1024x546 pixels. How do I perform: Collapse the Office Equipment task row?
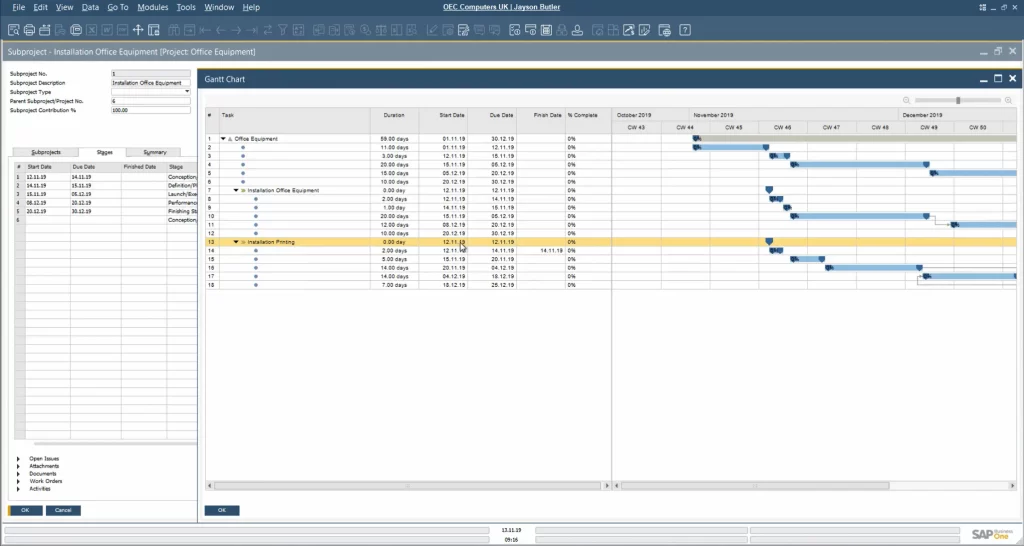click(x=224, y=139)
